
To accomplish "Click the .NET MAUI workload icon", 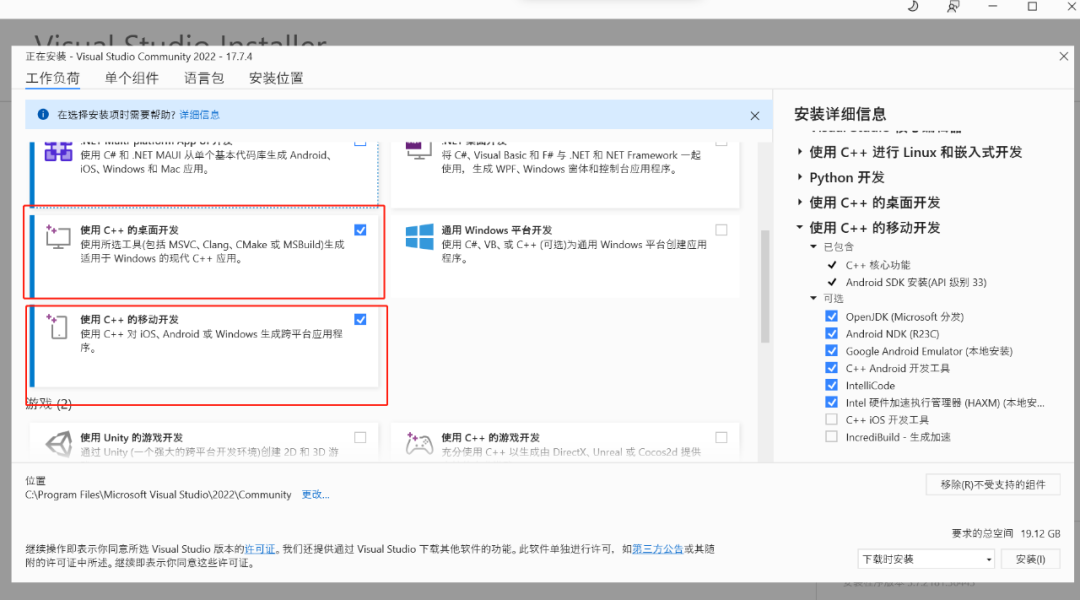I will pos(59,151).
